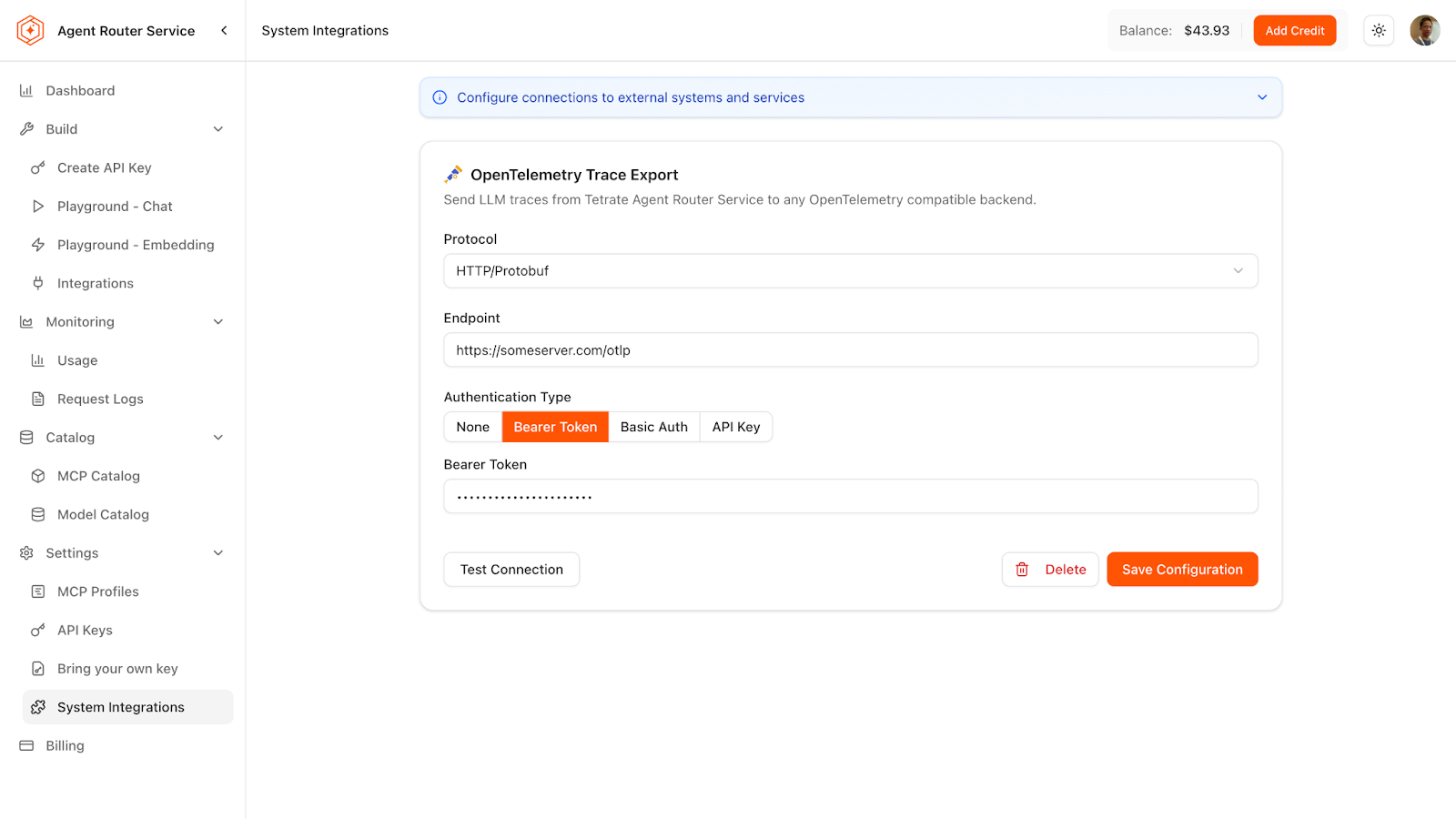Select Basic Auth authentication type

pos(653,427)
